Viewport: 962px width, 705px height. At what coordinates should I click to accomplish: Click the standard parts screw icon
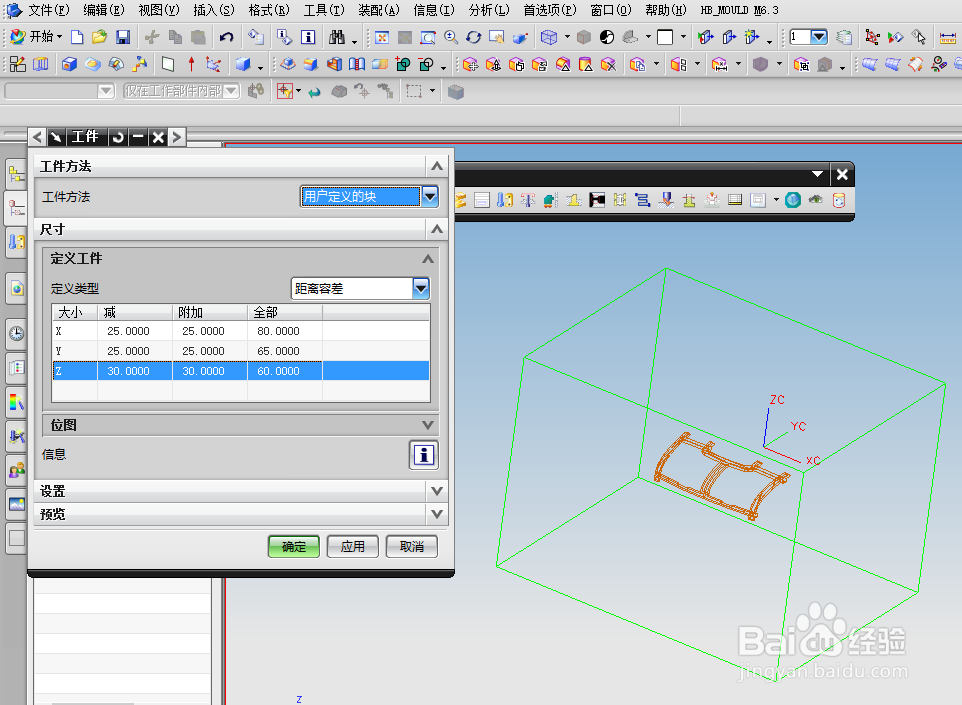pyautogui.click(x=505, y=200)
